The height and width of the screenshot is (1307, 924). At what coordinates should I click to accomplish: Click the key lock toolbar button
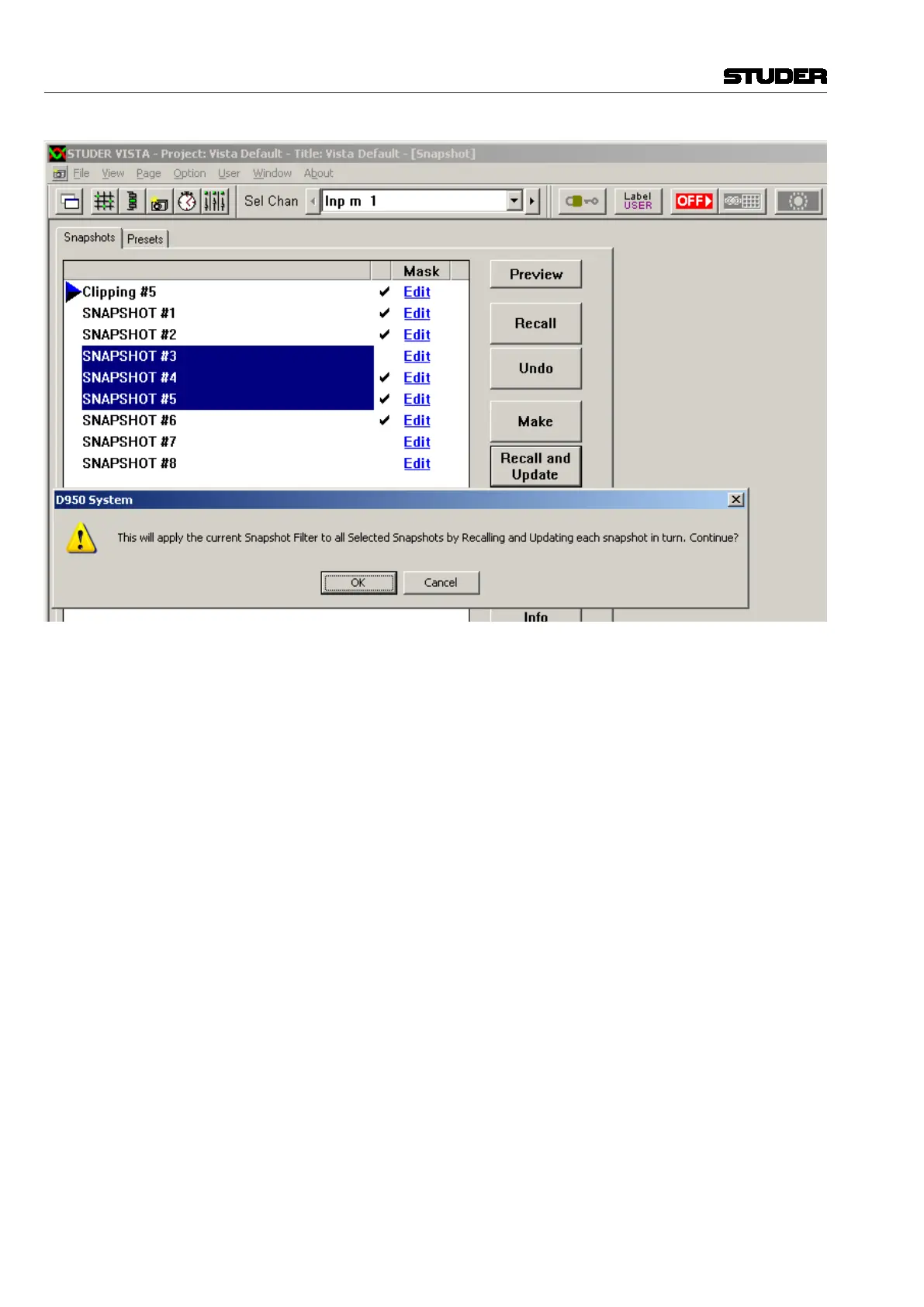coord(582,202)
